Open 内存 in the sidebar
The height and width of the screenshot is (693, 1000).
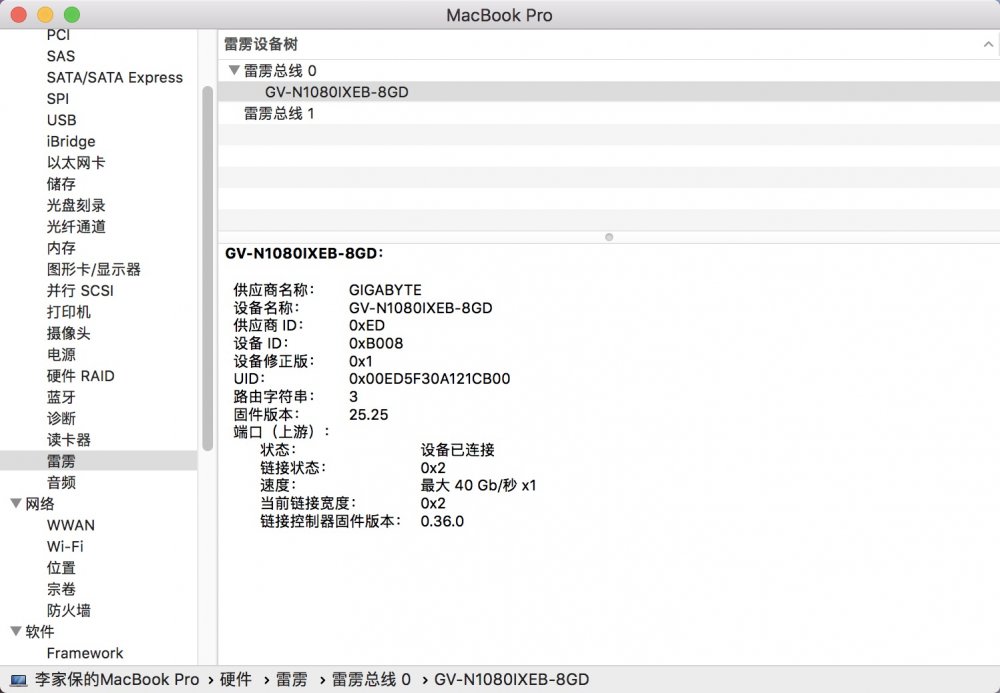coord(61,247)
